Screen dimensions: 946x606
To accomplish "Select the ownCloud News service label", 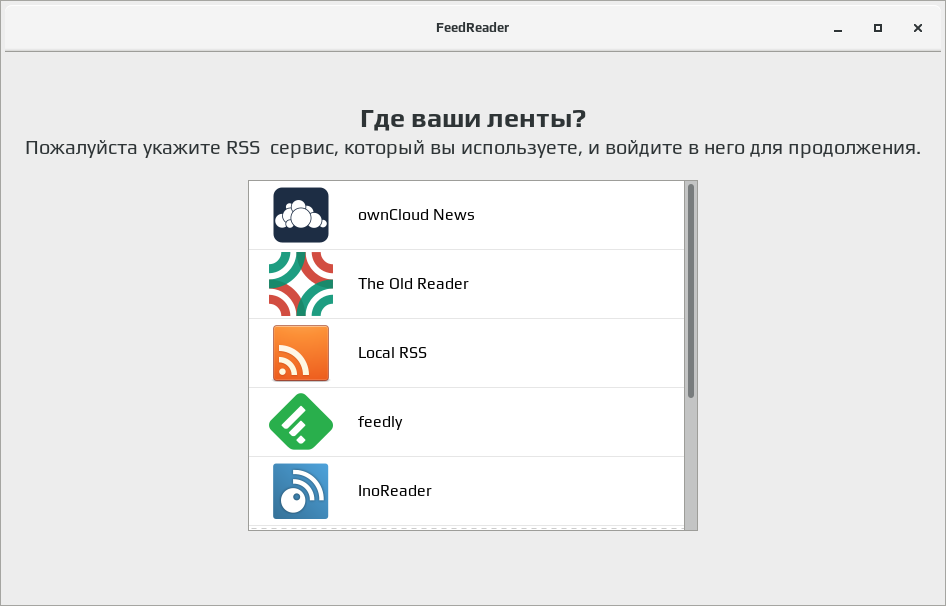I will click(416, 215).
